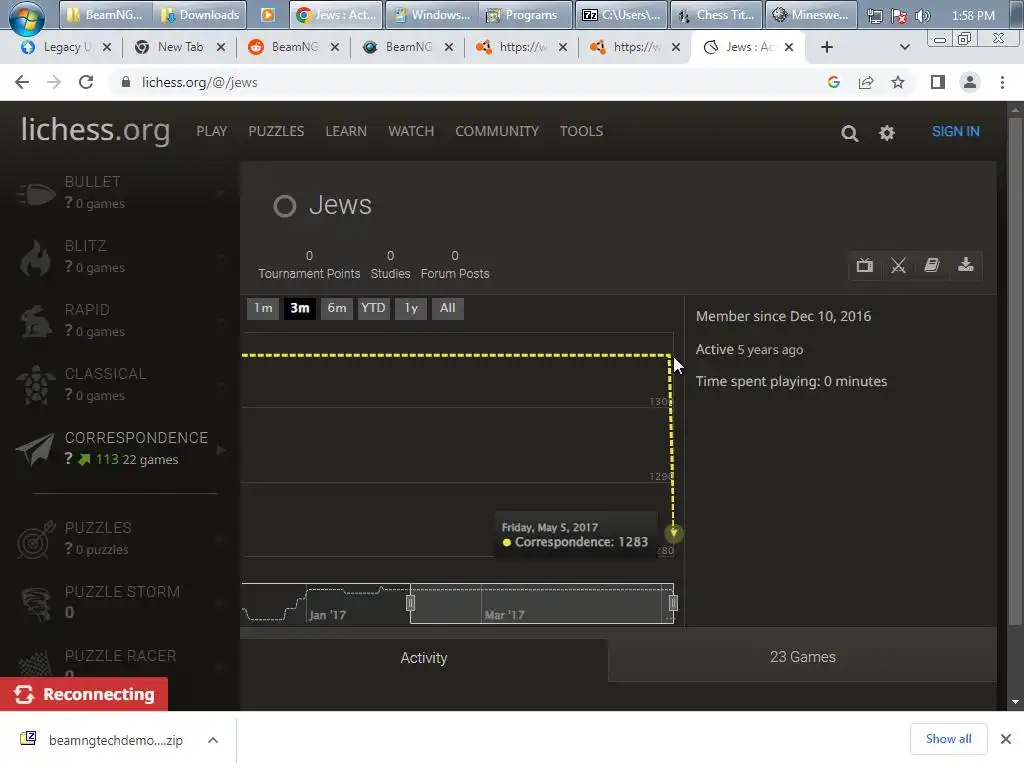Open volume control in system tray
Screen dimensions: 1024x768
[x=923, y=16]
